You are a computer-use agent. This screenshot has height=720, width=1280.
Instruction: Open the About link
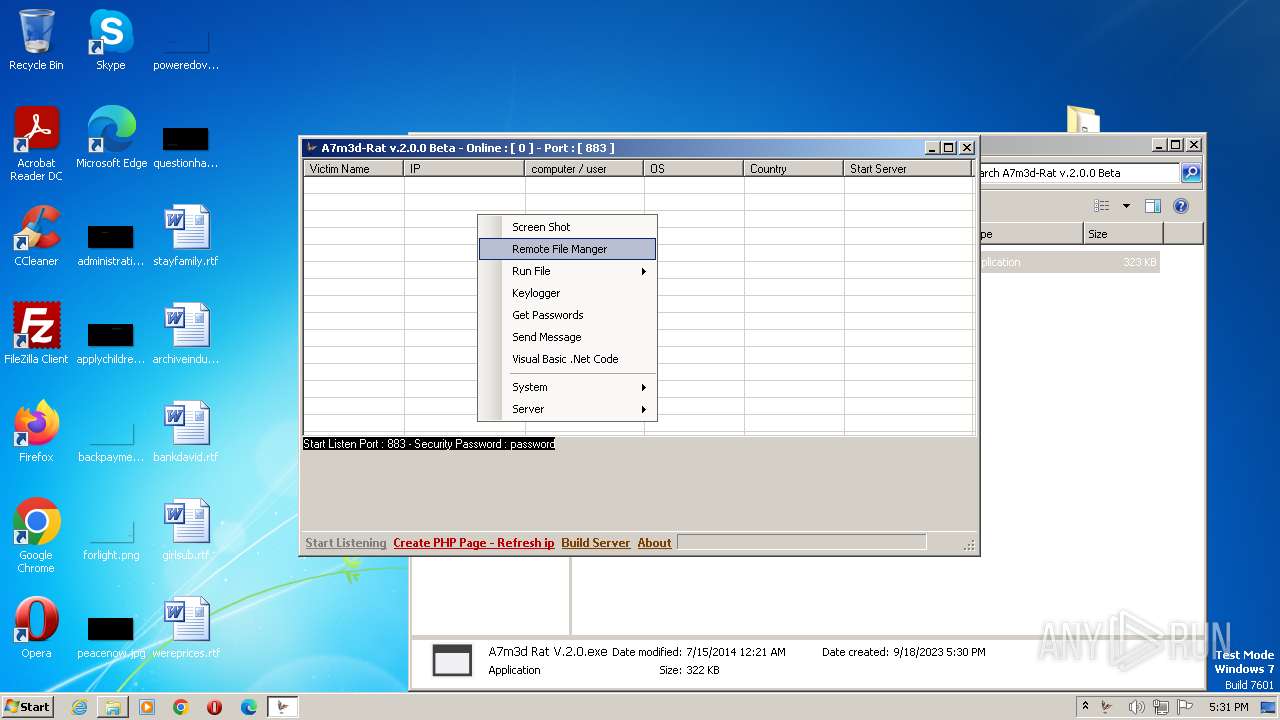pyautogui.click(x=655, y=543)
